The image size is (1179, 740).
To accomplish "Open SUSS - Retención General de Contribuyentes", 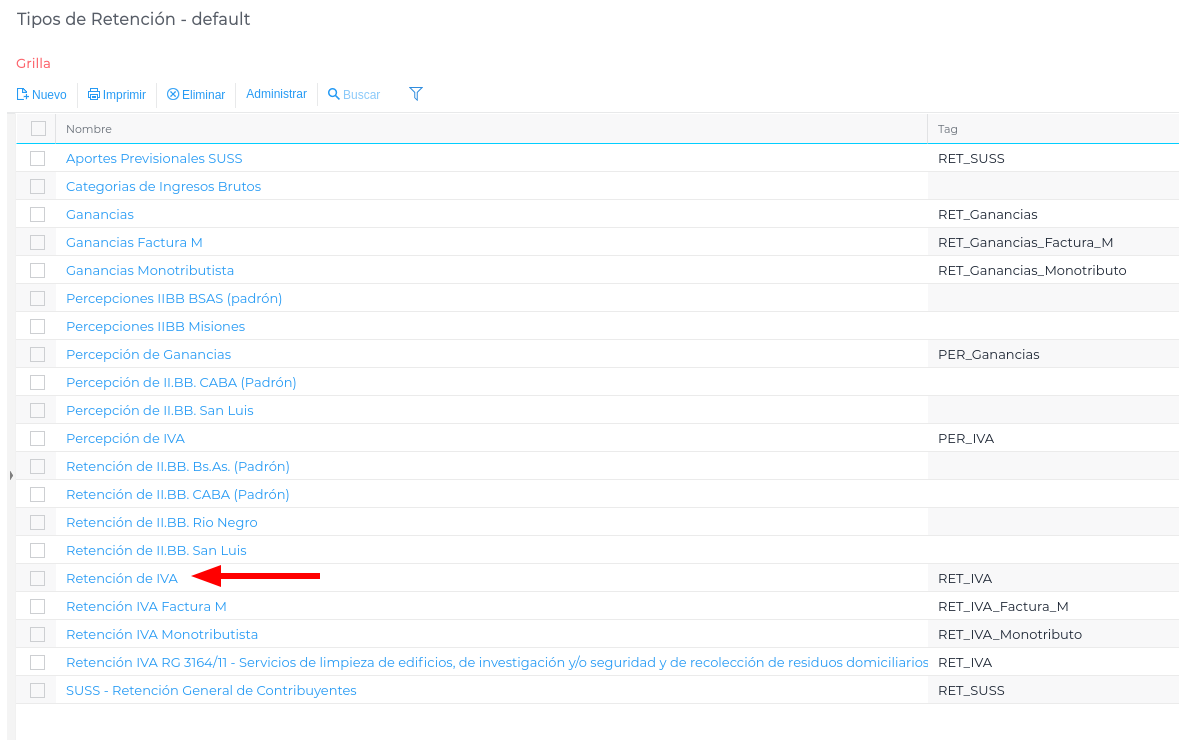I will pos(211,690).
